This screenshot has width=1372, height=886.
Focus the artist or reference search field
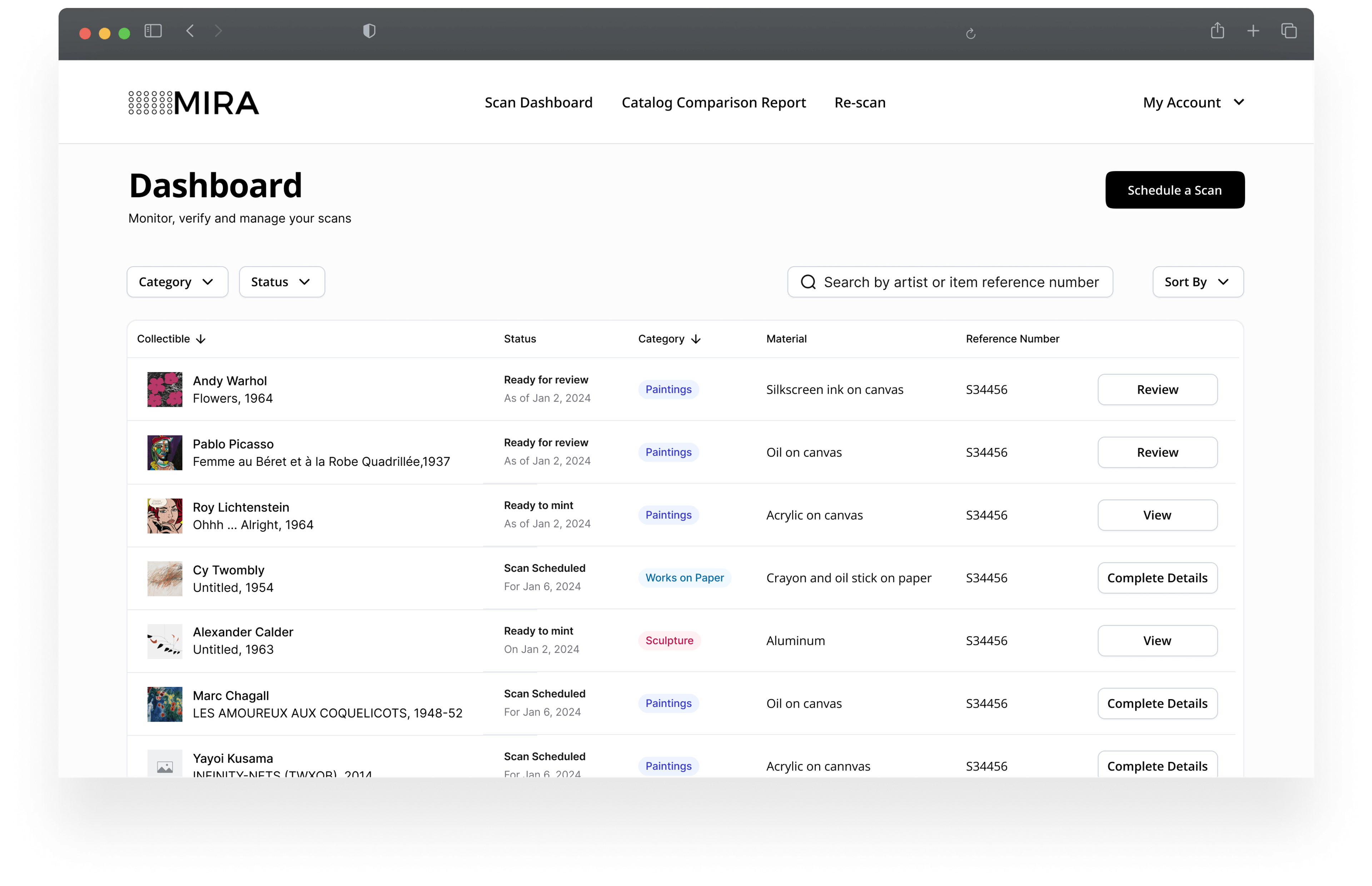[x=950, y=282]
